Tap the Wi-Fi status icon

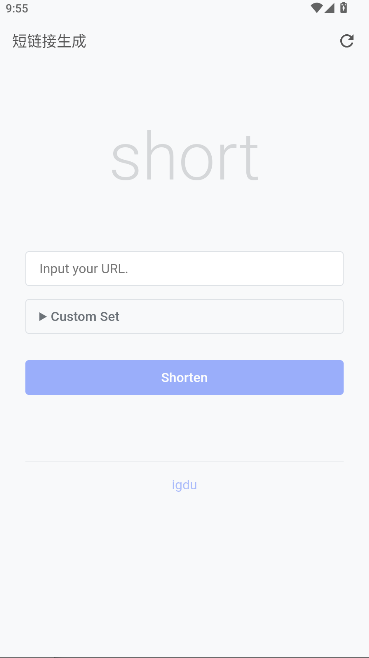(x=317, y=8)
